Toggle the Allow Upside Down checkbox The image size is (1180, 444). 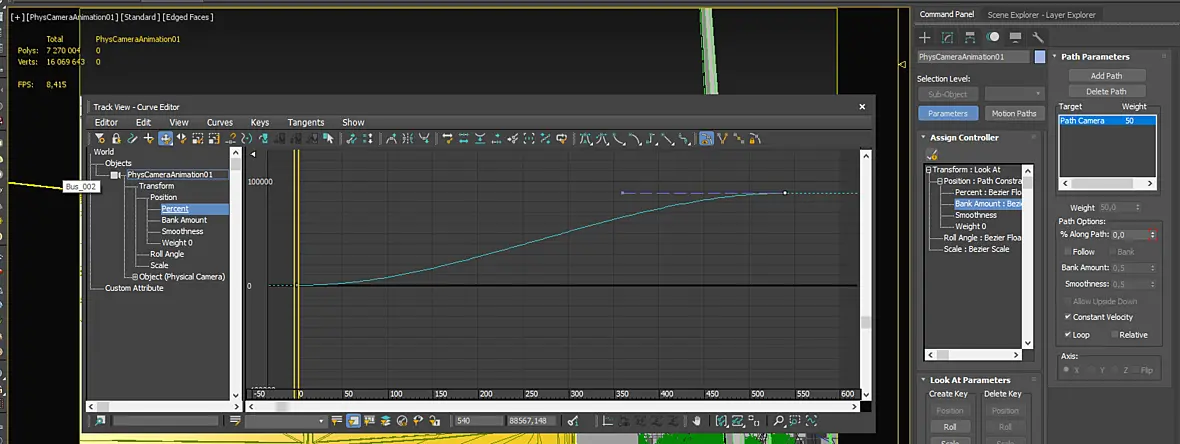(x=1069, y=301)
